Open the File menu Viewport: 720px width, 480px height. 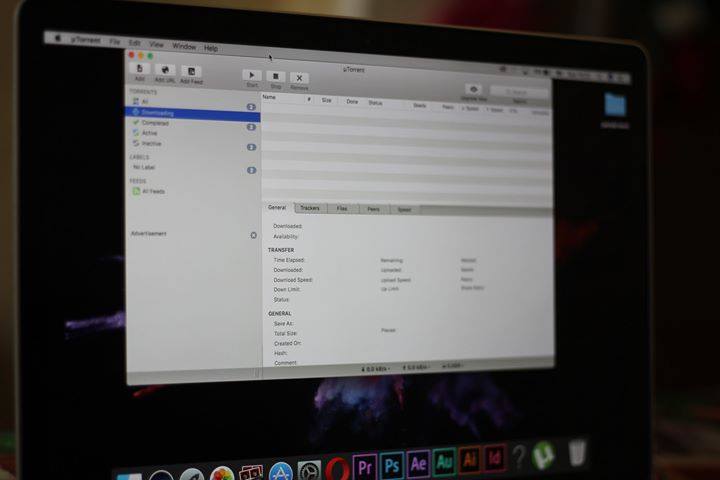pos(114,42)
